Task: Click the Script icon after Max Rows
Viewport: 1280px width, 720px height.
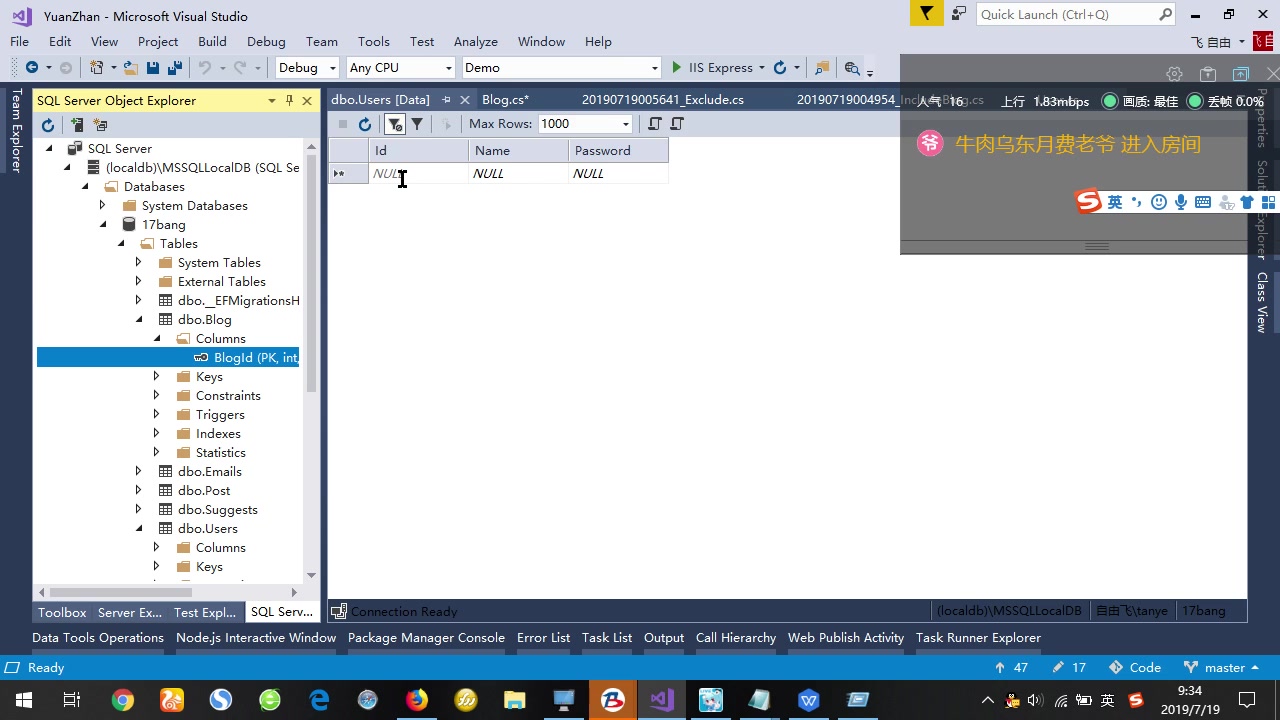Action: pyautogui.click(x=655, y=124)
